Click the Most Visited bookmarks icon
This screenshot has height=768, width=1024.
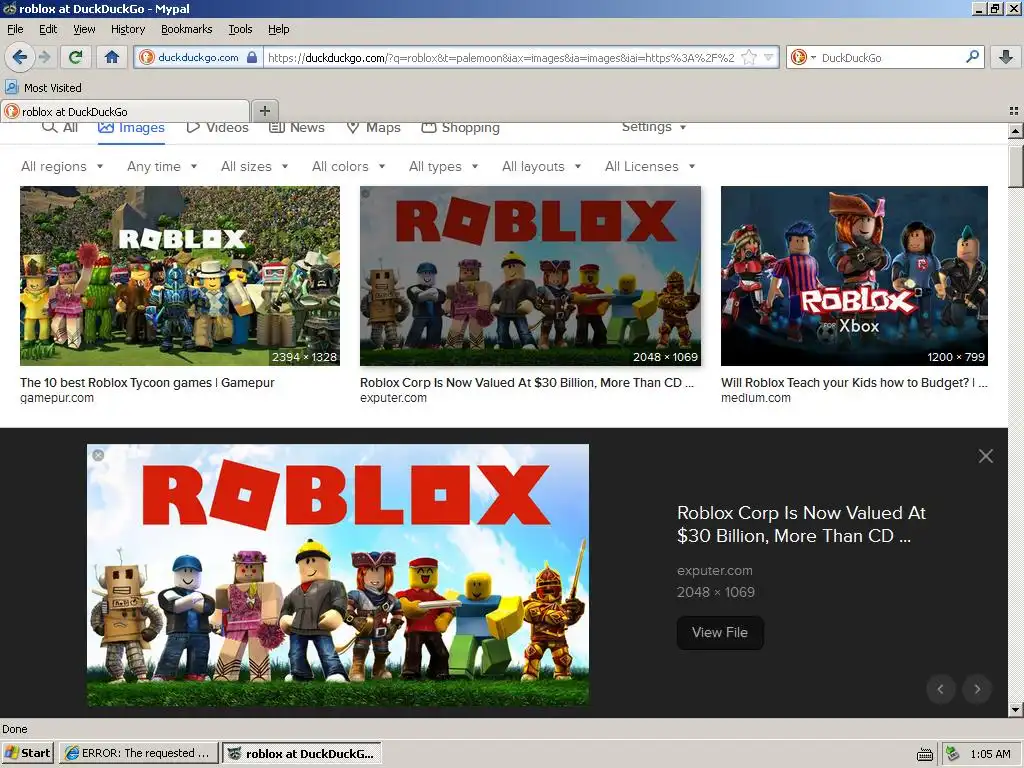point(12,87)
